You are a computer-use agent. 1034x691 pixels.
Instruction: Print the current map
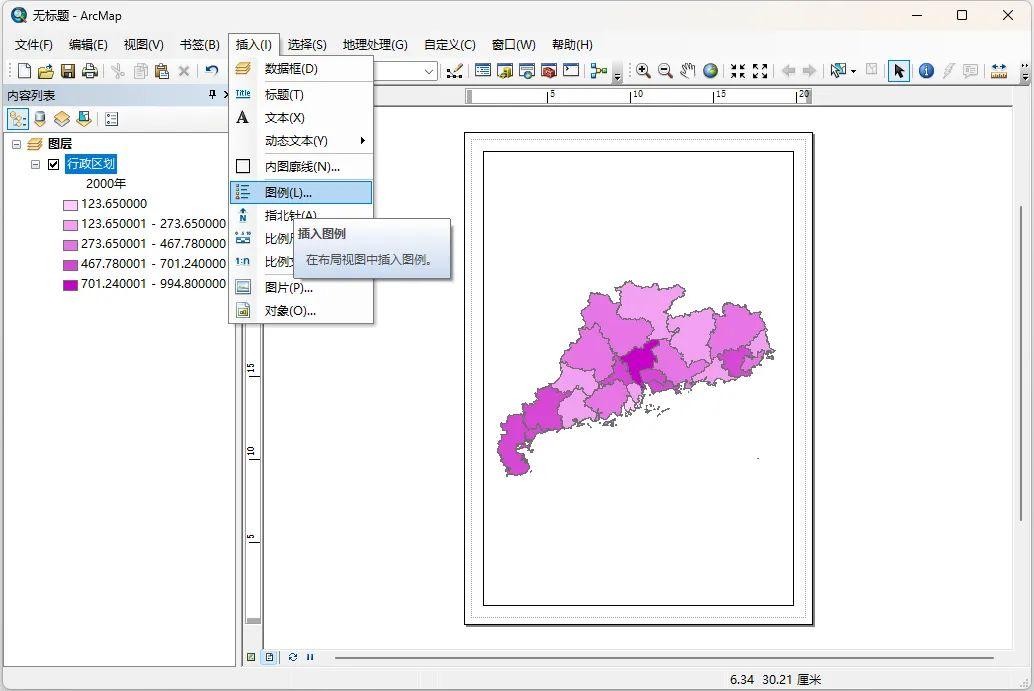(x=90, y=71)
